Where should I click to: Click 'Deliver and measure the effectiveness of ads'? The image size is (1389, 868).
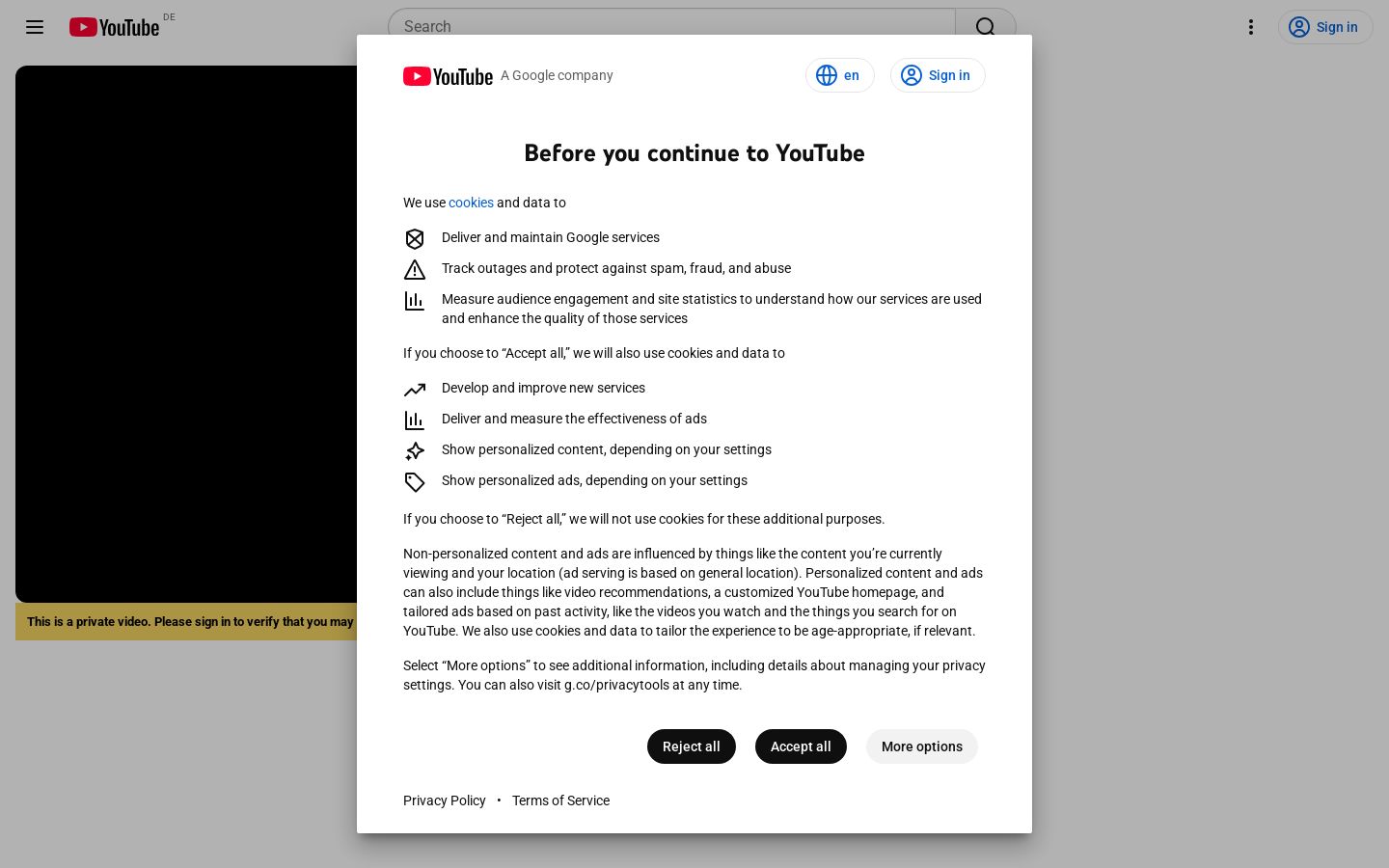pos(574,419)
